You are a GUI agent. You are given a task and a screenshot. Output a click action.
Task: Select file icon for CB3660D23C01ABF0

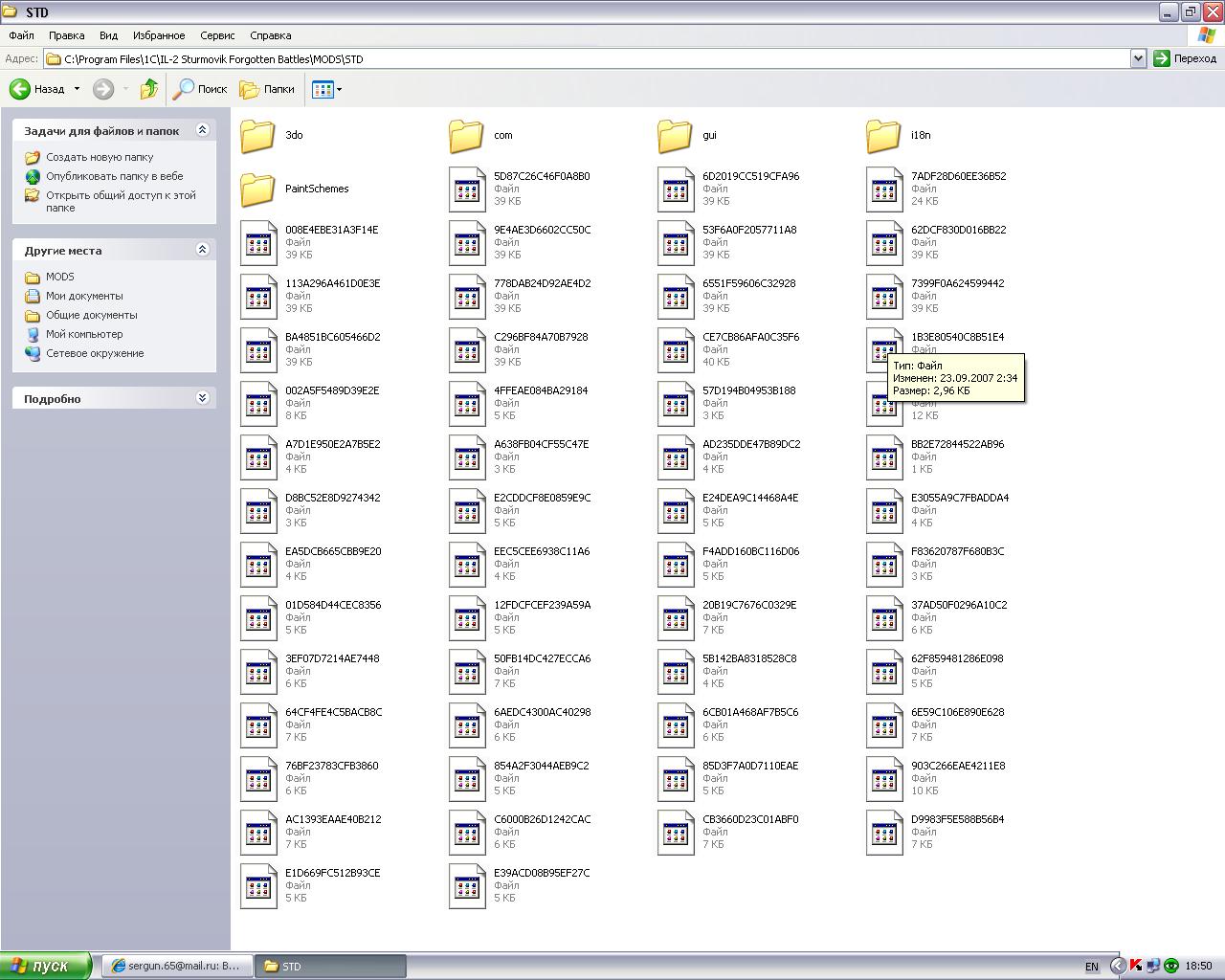point(676,833)
